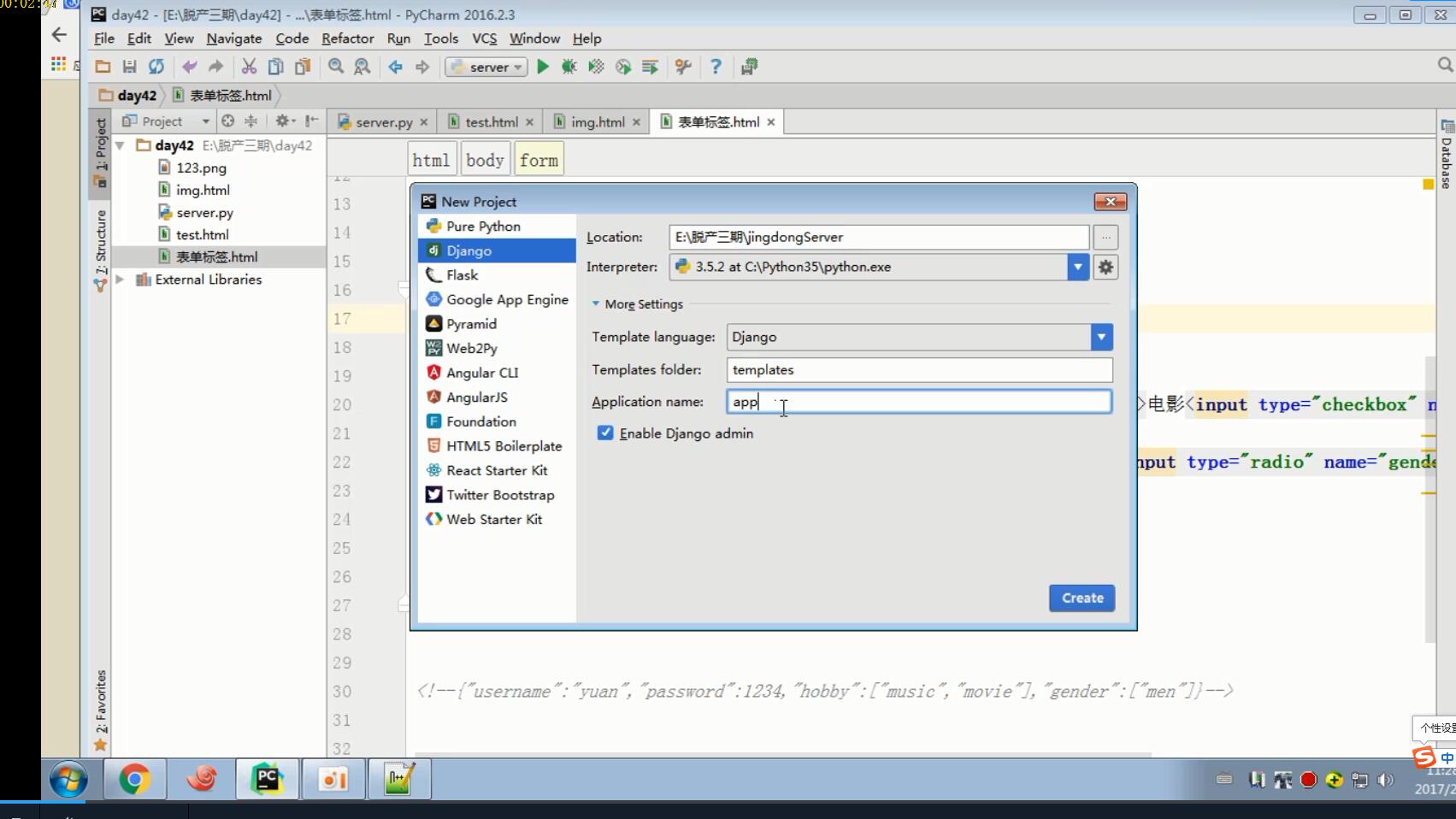Select Angular CLI project type

[x=497, y=373]
